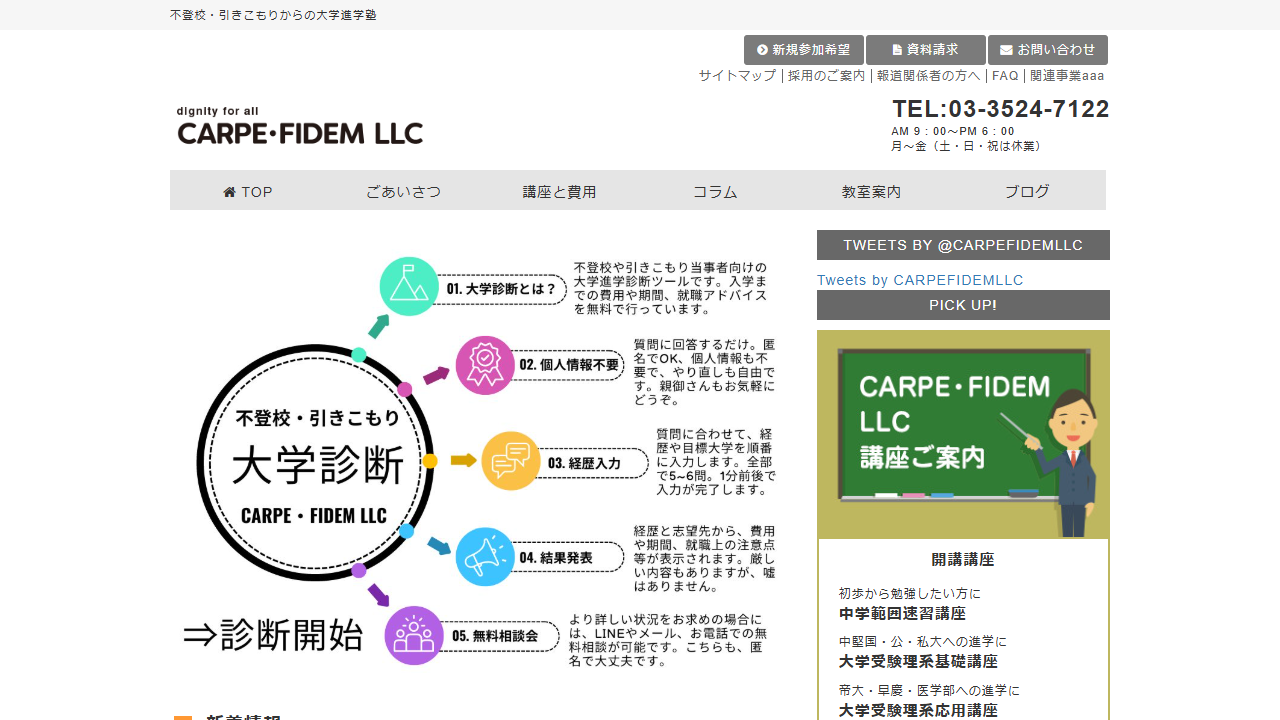Click arrow icon in 新規参加希望 button
The image size is (1280, 720).
[762, 50]
